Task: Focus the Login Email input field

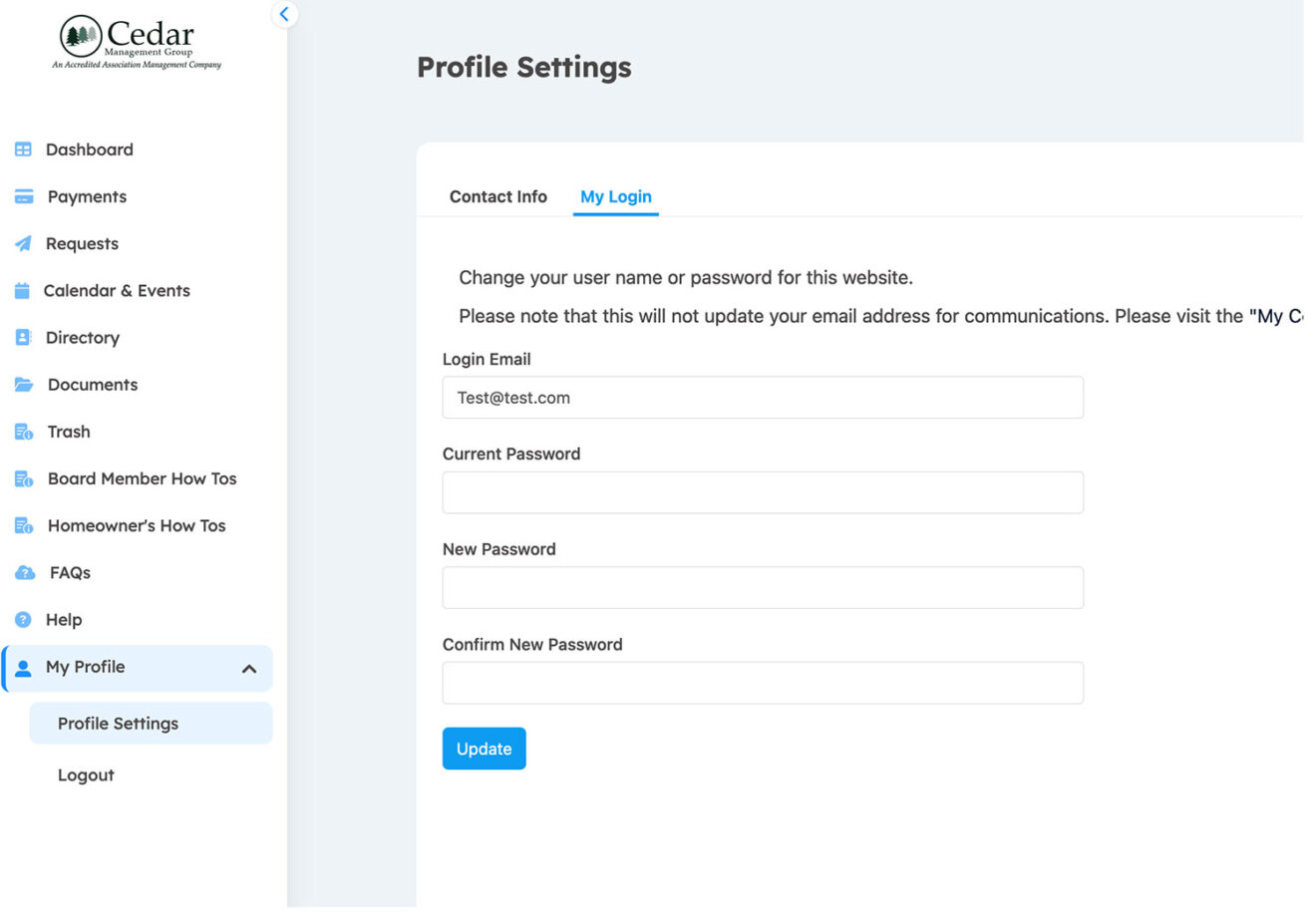Action: (x=762, y=398)
